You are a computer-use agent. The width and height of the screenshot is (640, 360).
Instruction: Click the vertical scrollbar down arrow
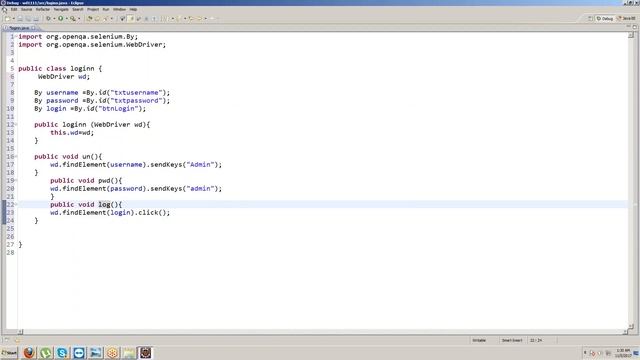pyautogui.click(x=631, y=326)
